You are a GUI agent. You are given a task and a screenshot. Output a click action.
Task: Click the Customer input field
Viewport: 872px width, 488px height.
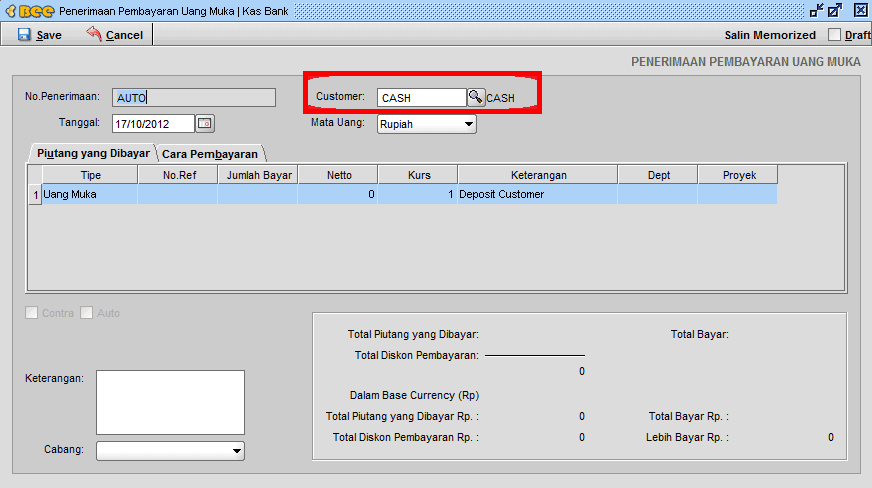[421, 98]
